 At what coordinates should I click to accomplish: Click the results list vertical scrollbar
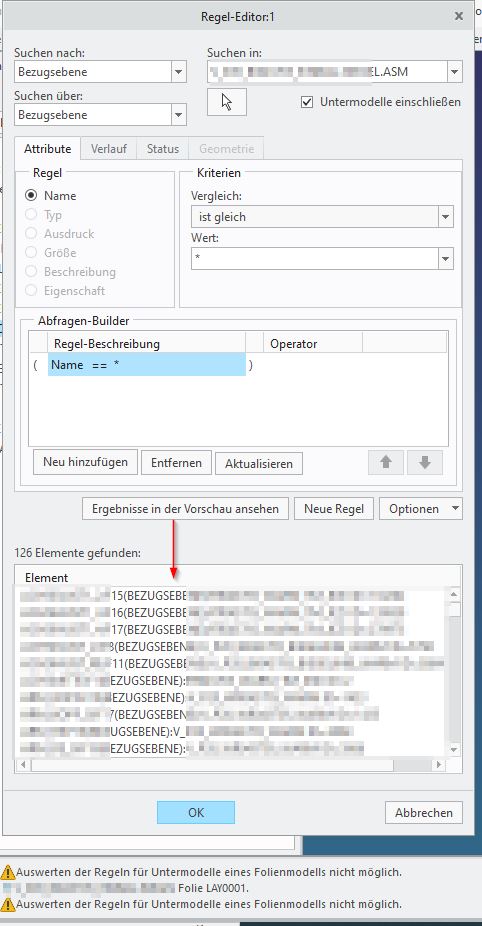pos(454,671)
